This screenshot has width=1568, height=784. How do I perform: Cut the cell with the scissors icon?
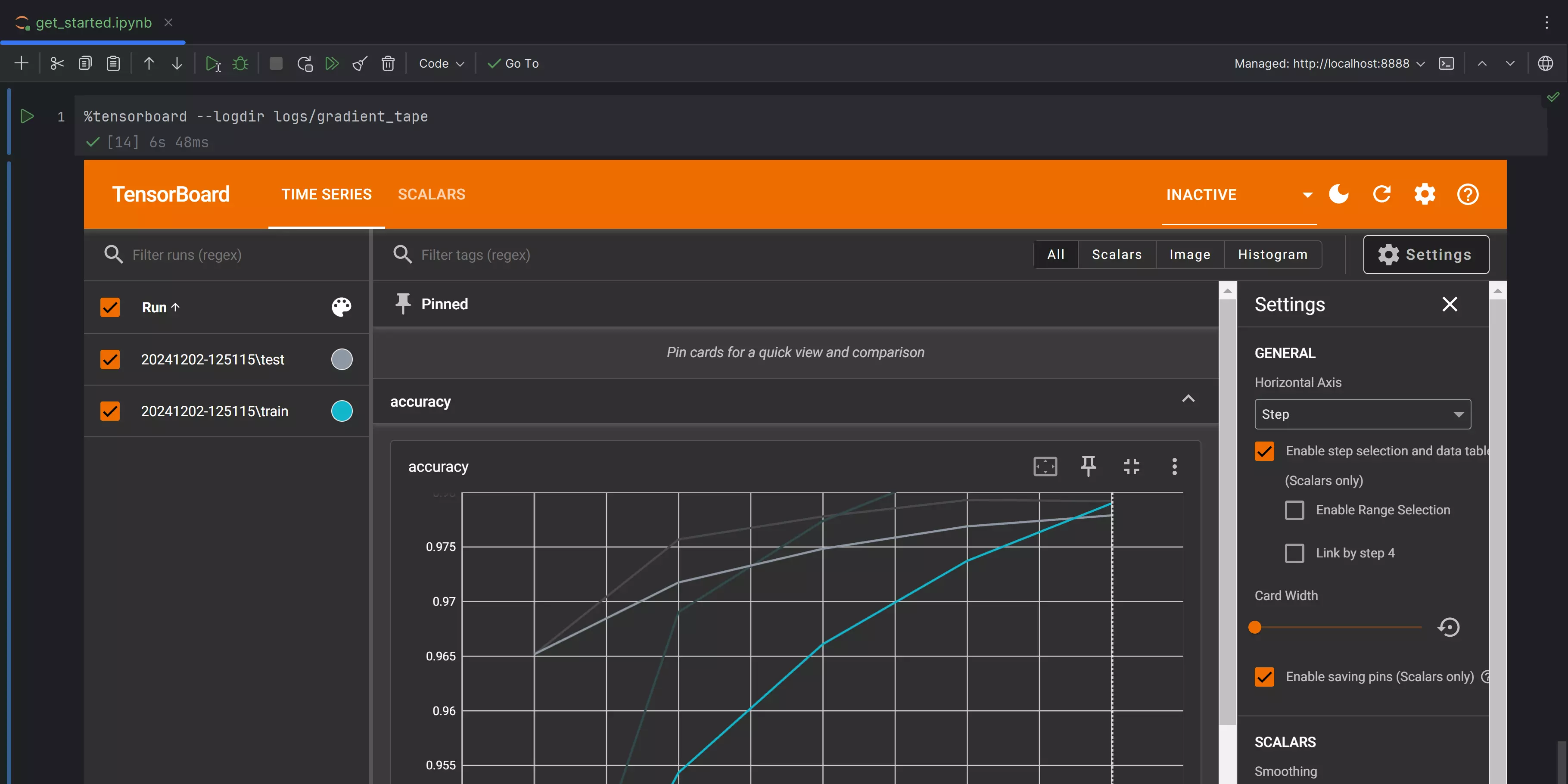point(56,63)
